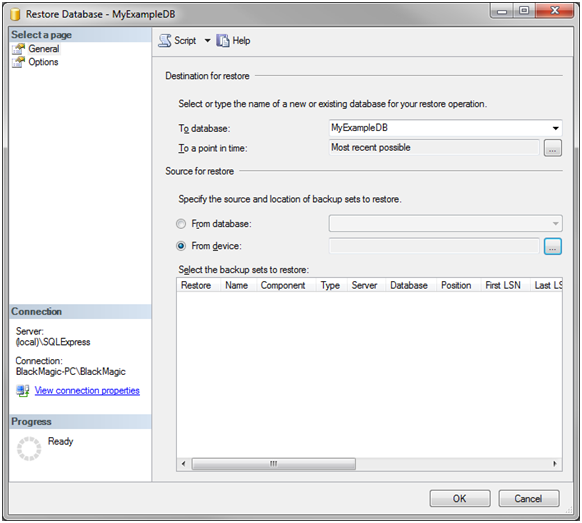Open View connection properties link

[x=87, y=390]
